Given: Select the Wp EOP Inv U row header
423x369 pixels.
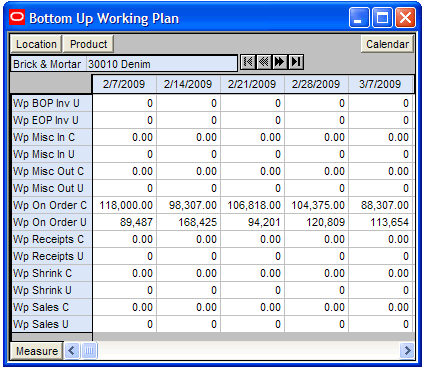Looking at the screenshot, I should 52,120.
